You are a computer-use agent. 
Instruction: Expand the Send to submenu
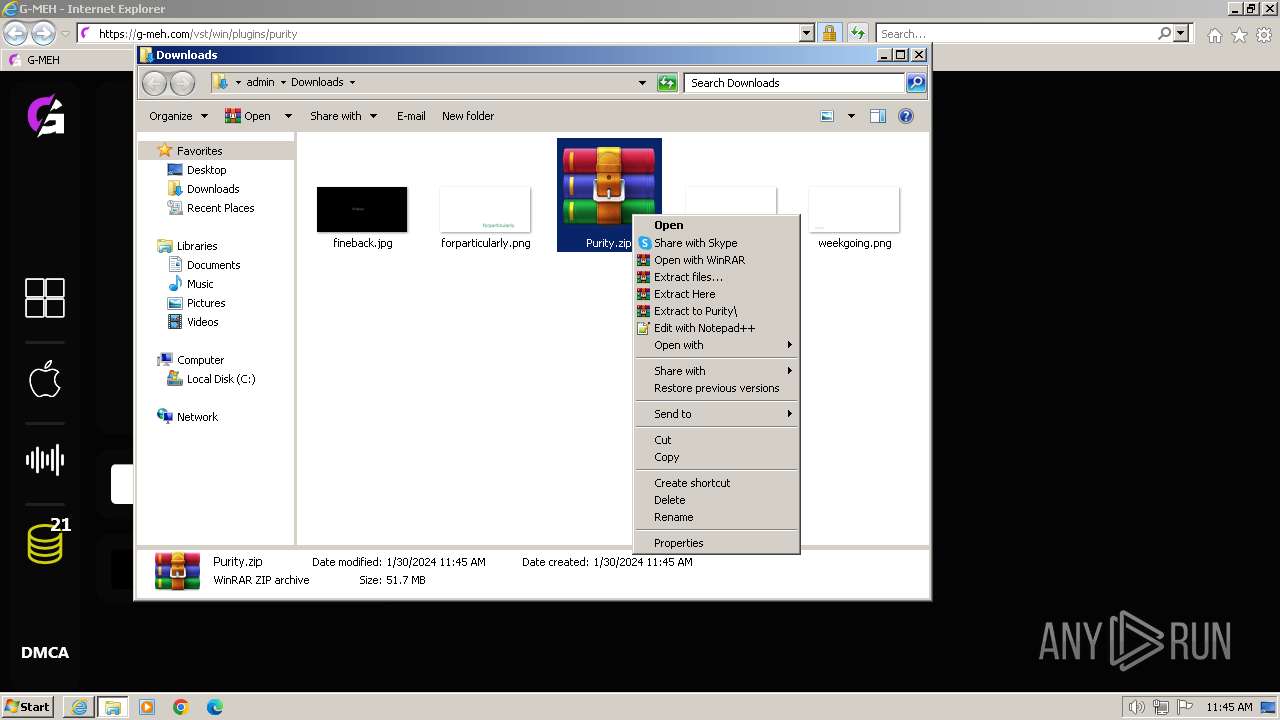pos(717,414)
